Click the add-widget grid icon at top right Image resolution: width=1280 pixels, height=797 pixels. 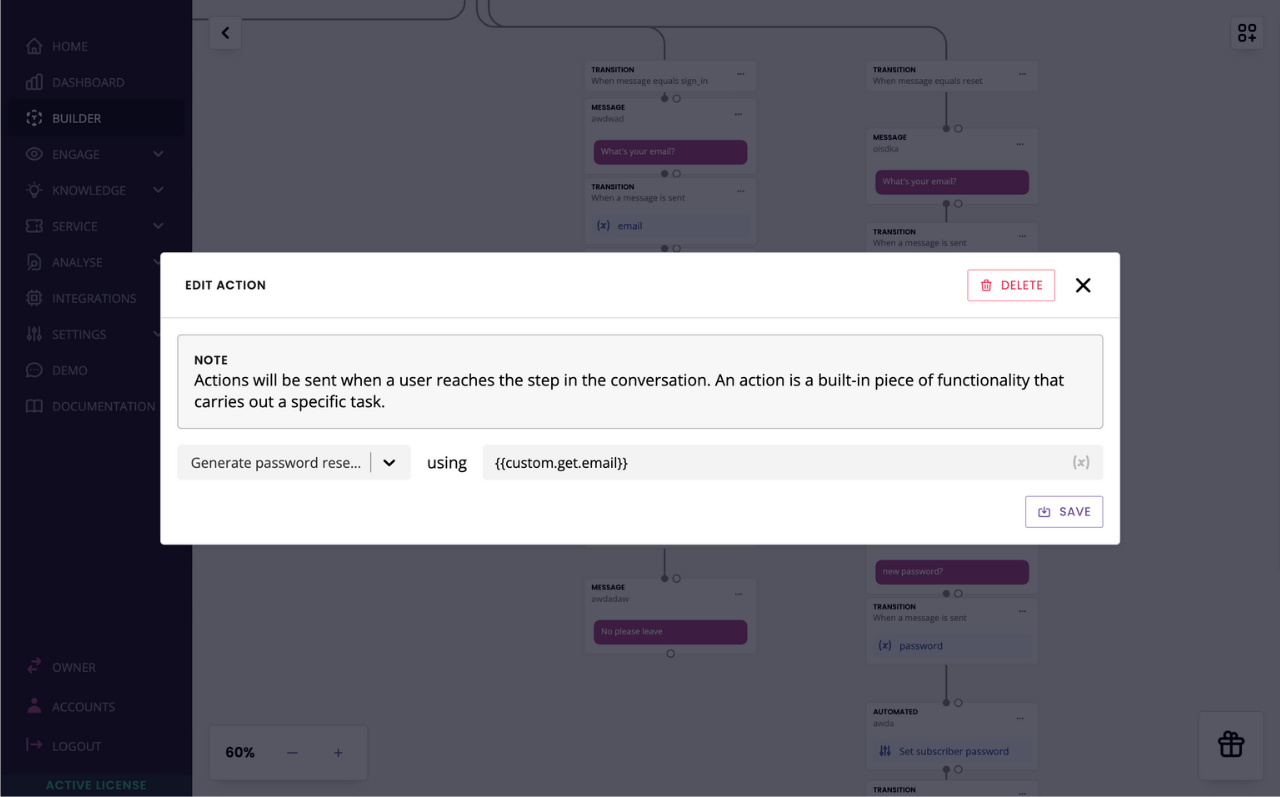pyautogui.click(x=1247, y=33)
